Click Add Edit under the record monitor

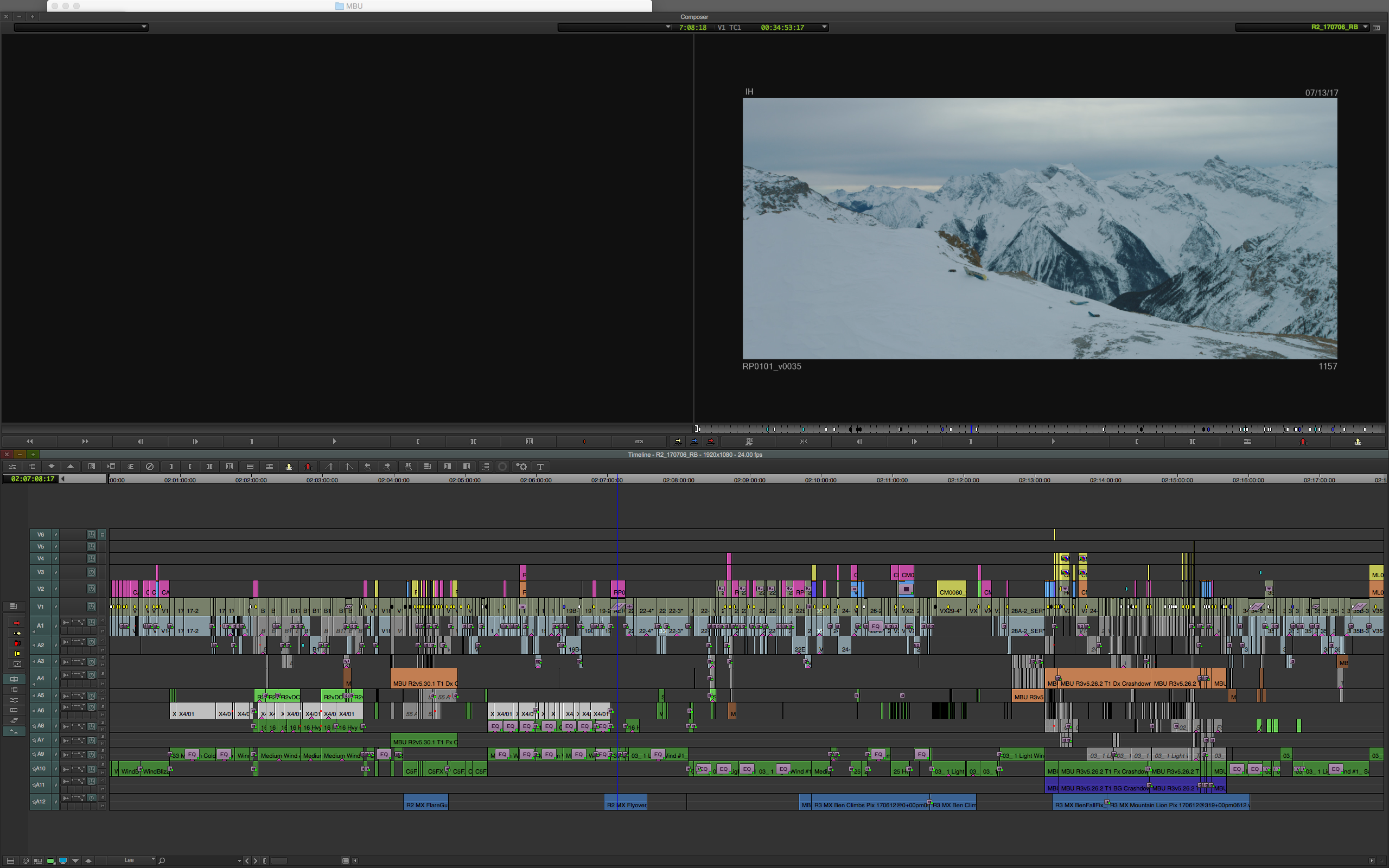pyautogui.click(x=1247, y=442)
